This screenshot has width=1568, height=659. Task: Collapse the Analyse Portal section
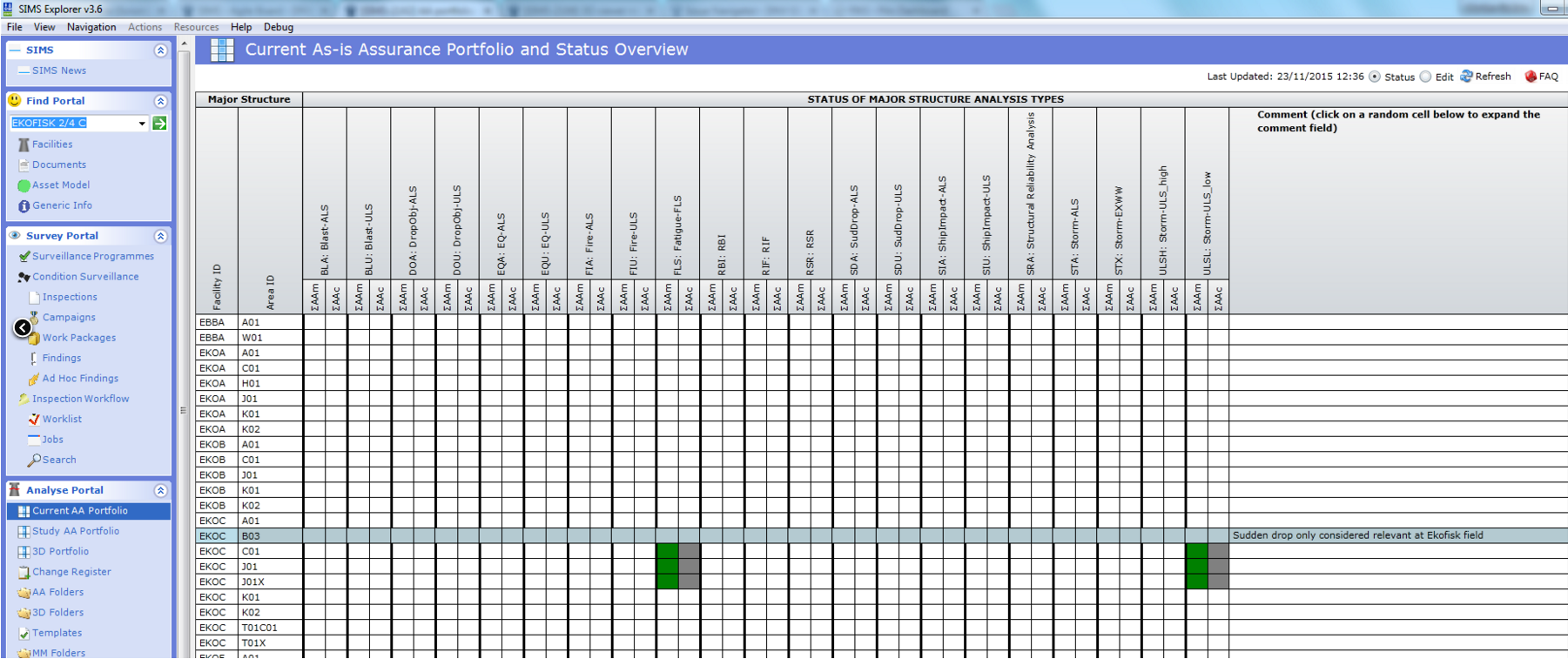(160, 490)
